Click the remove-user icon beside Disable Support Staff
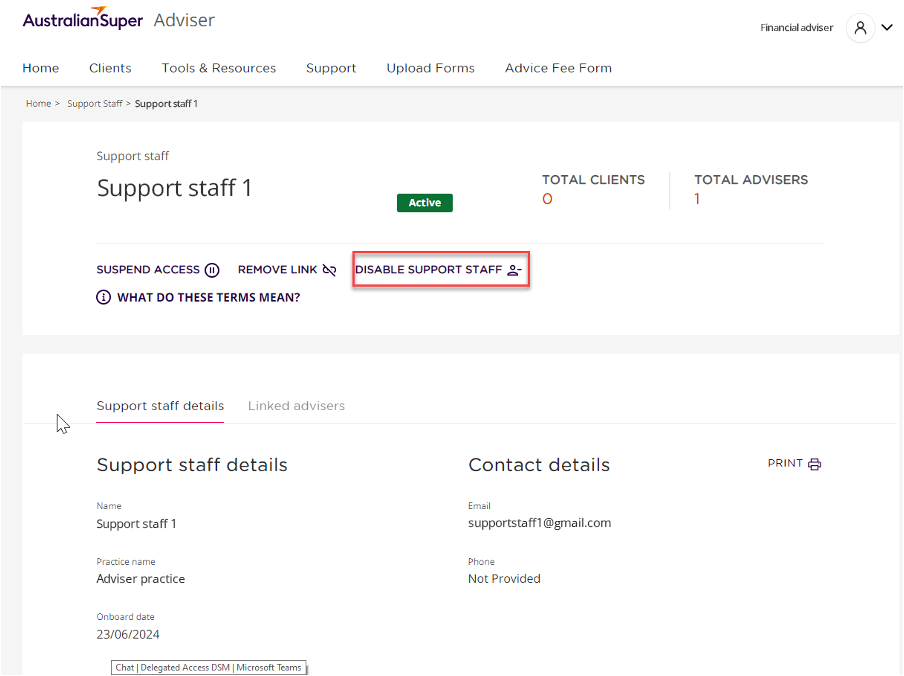Screen dimensions: 904x676 [x=514, y=270]
